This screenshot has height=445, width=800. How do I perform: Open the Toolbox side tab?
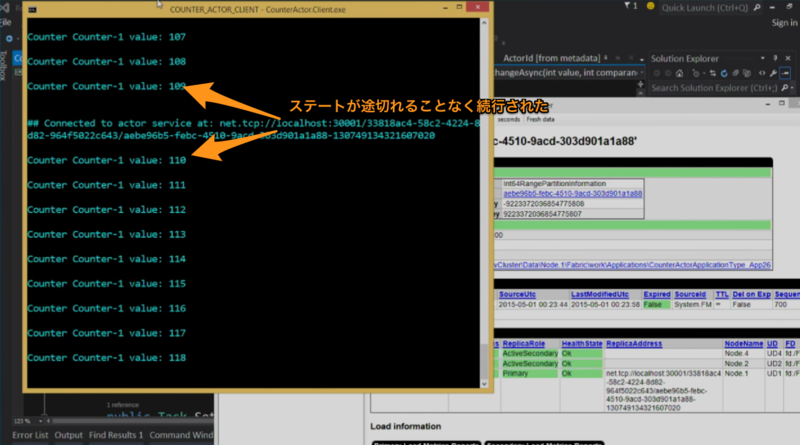pyautogui.click(x=4, y=65)
